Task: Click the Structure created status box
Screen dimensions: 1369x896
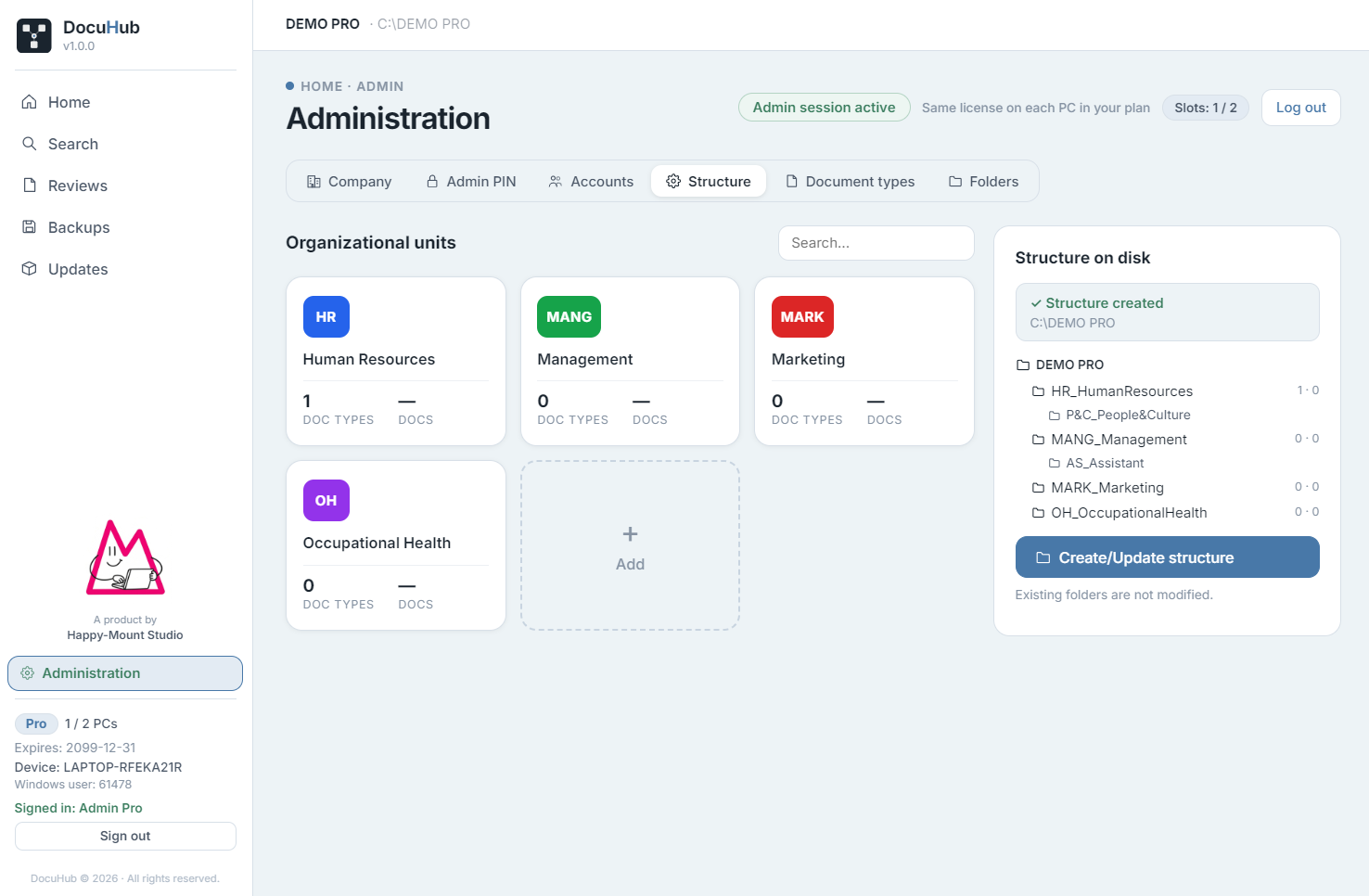Action: click(1167, 312)
